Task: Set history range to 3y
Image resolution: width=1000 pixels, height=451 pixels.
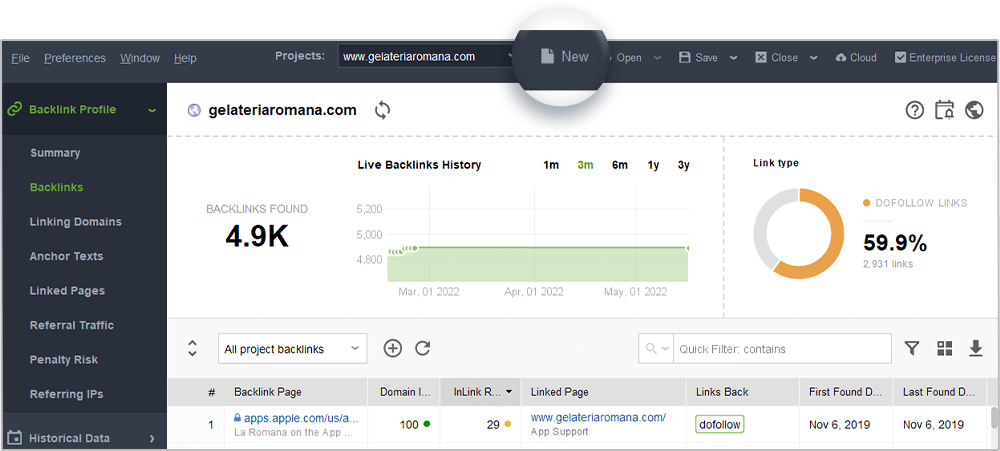Action: pyautogui.click(x=684, y=165)
